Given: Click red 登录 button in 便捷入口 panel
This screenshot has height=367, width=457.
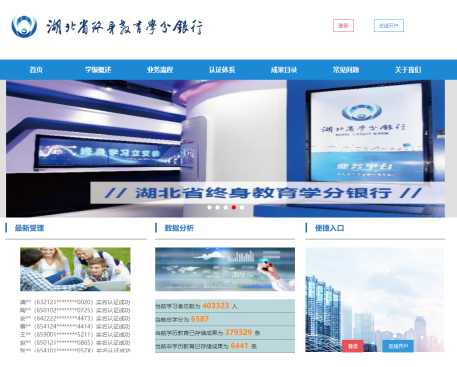Looking at the screenshot, I should [x=353, y=346].
